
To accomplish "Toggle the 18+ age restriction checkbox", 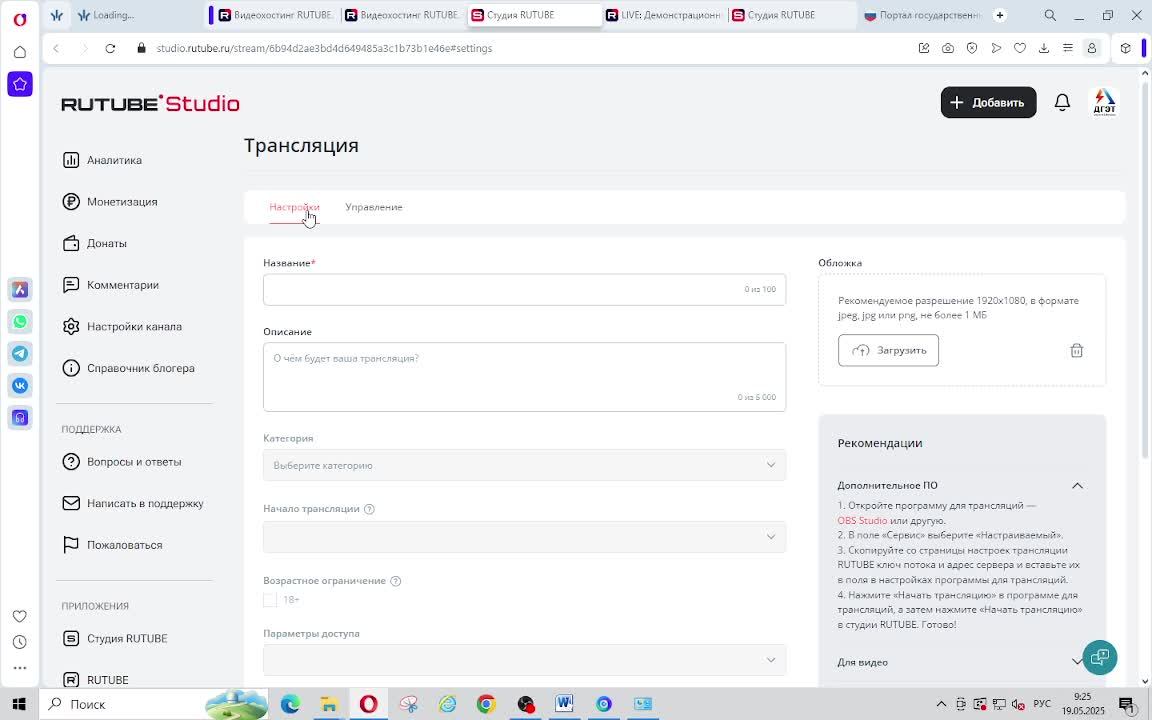I will coord(270,600).
